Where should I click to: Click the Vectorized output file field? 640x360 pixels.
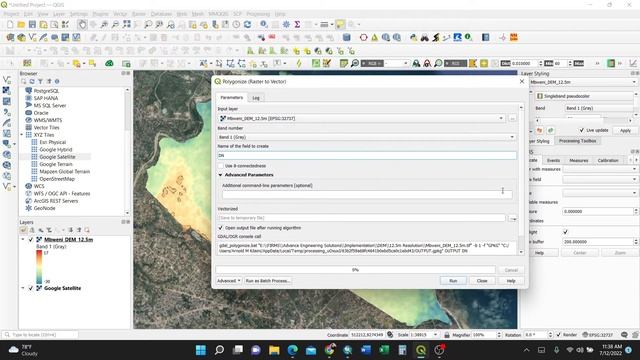[x=362, y=218]
